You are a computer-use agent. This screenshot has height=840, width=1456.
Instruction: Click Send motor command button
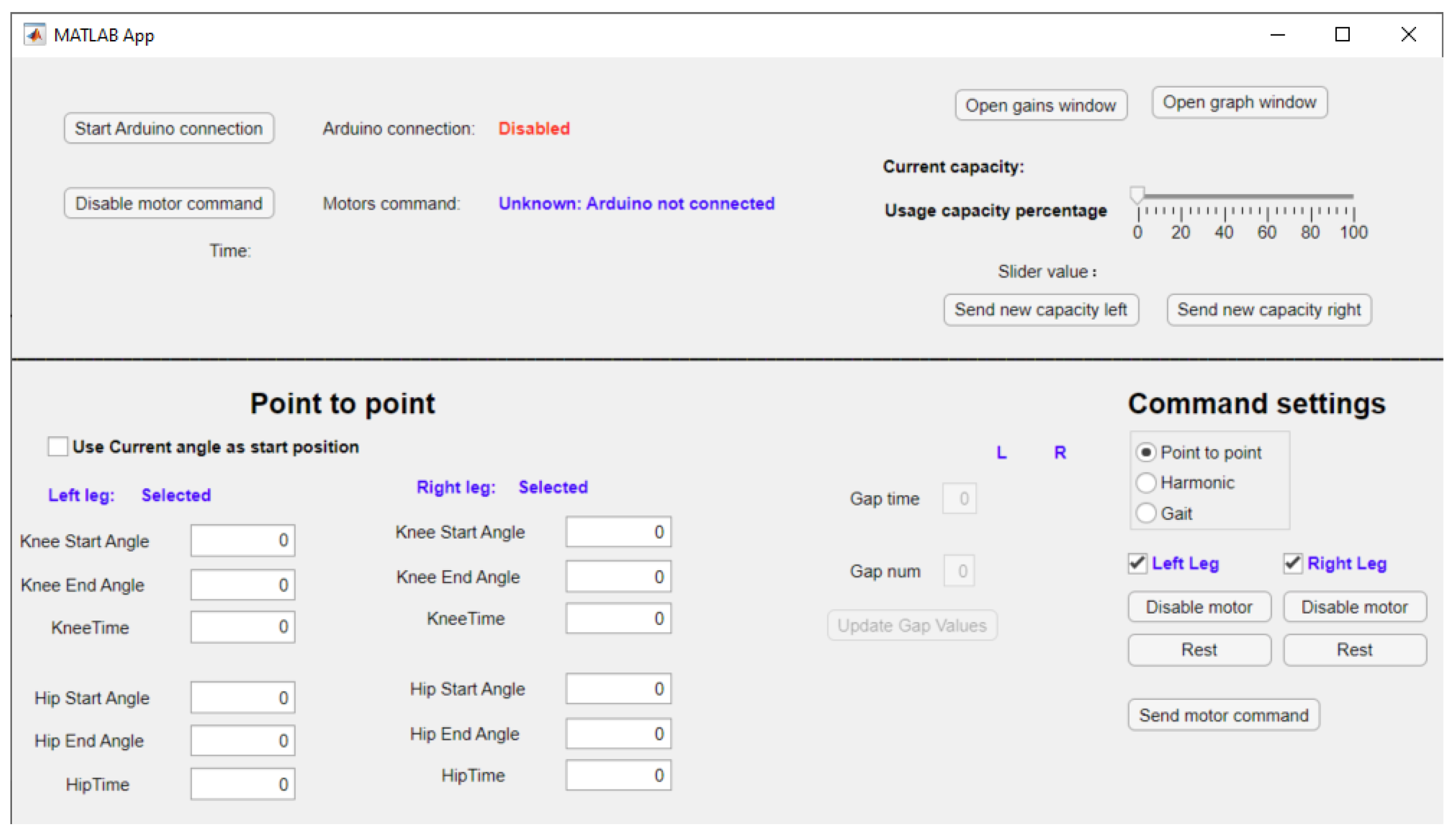click(x=1223, y=715)
